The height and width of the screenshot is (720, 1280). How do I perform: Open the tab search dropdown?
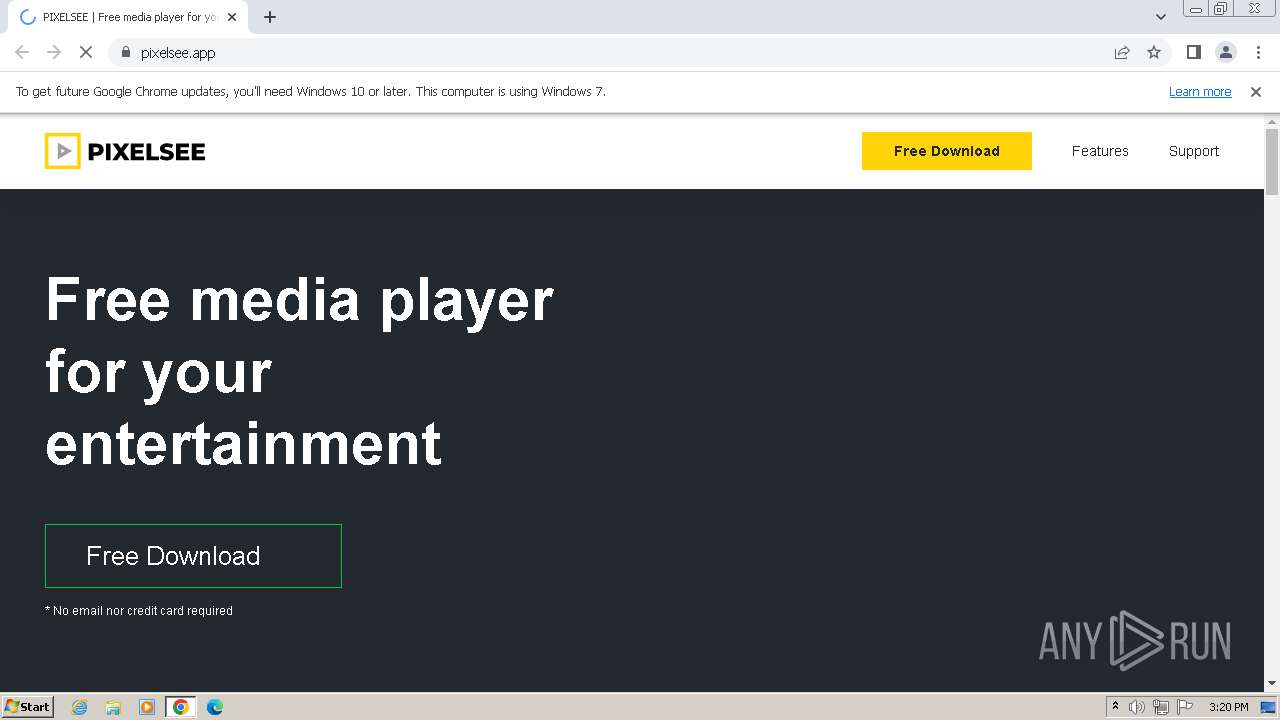tap(1161, 17)
